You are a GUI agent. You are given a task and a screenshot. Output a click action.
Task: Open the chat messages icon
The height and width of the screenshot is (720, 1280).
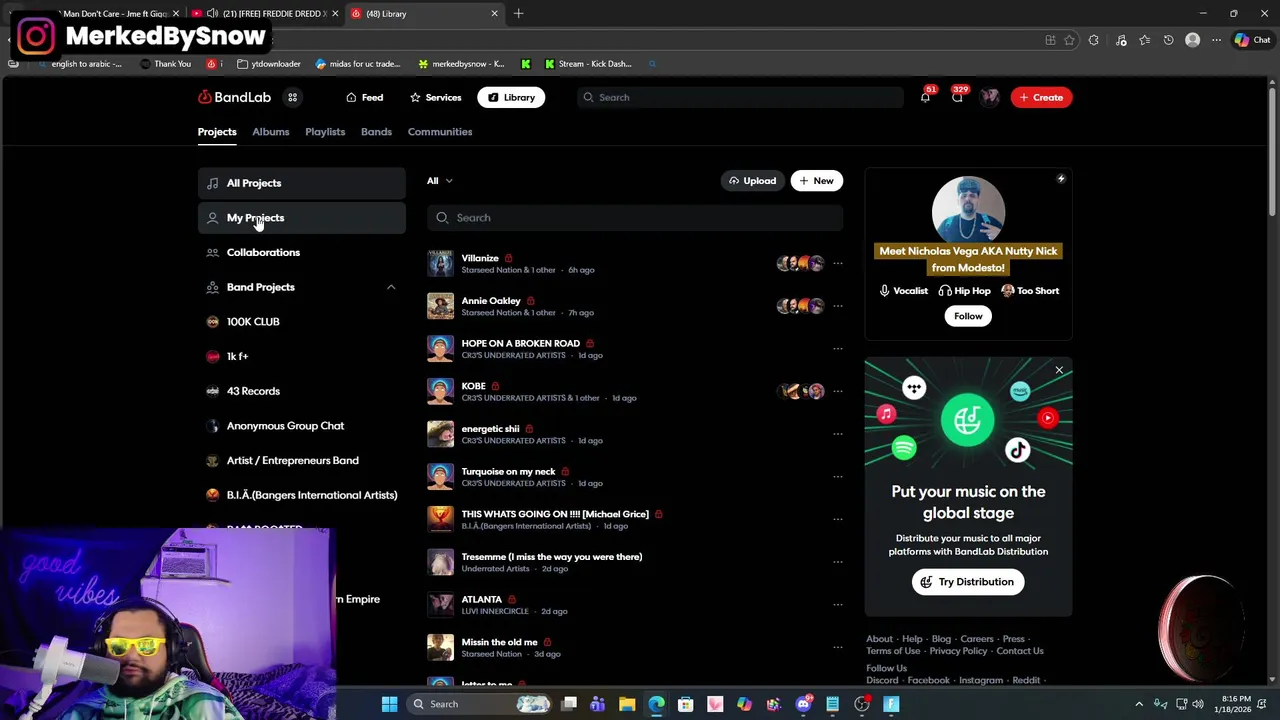pos(957,97)
